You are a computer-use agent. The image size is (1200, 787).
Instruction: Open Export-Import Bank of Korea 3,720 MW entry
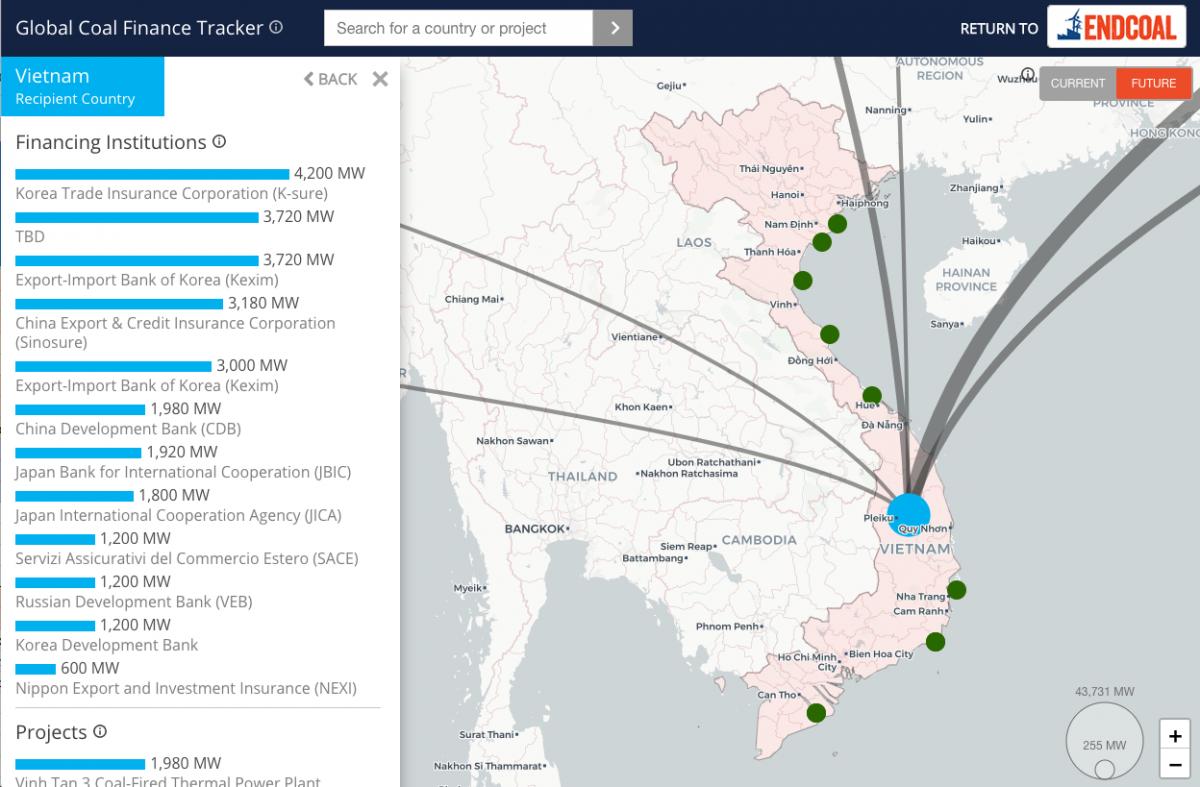tap(147, 280)
